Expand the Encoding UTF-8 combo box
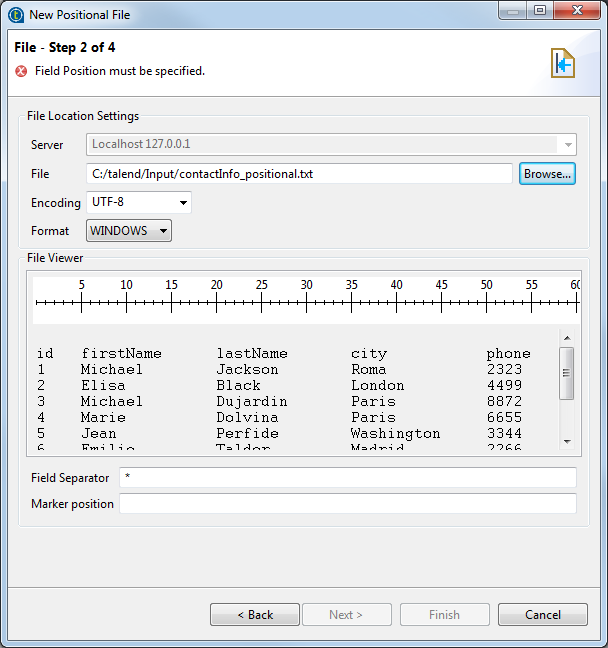Image resolution: width=608 pixels, height=648 pixels. 139,202
